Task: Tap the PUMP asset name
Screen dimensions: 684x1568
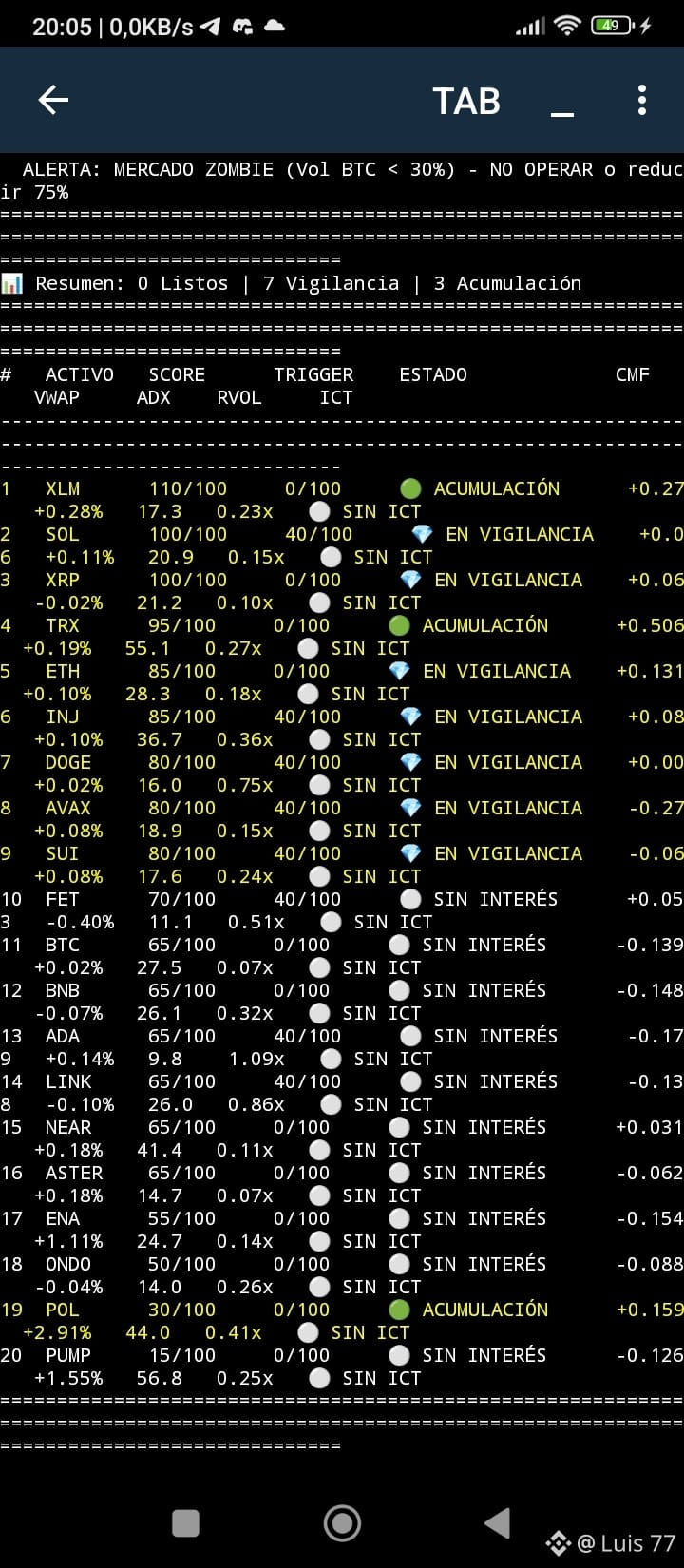Action: pyautogui.click(x=68, y=1356)
